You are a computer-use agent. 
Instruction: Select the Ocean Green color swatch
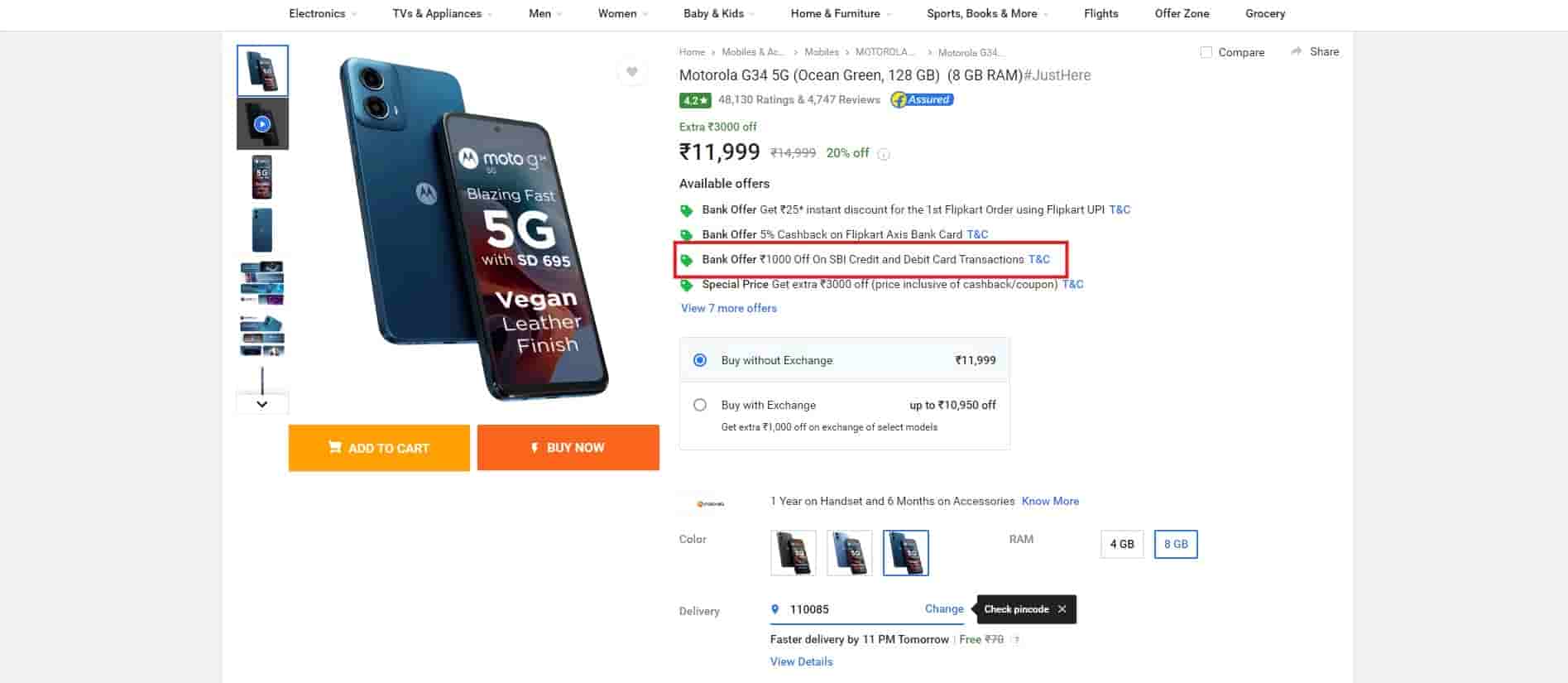pos(905,552)
